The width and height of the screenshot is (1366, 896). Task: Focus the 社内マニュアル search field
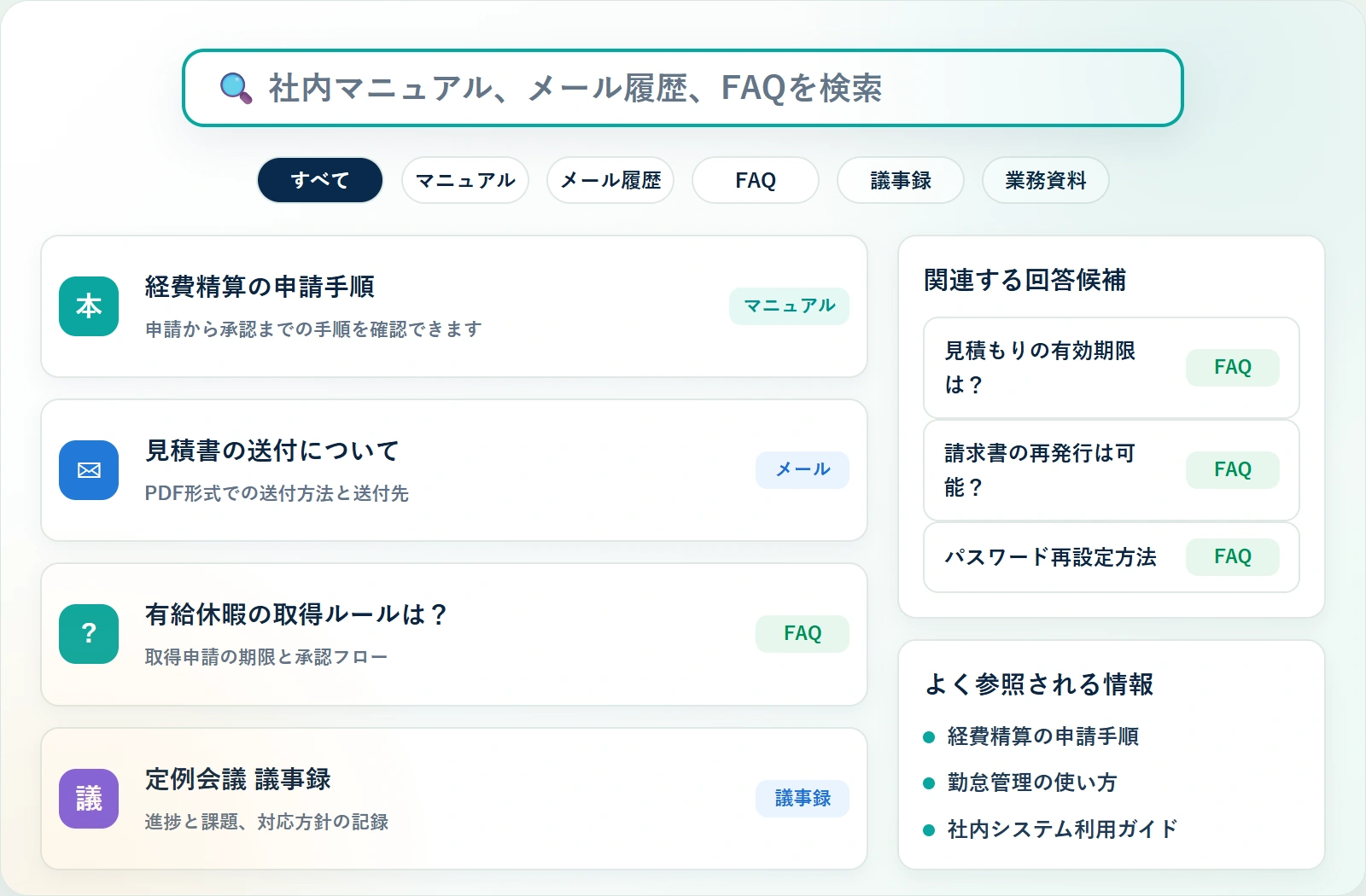click(683, 88)
